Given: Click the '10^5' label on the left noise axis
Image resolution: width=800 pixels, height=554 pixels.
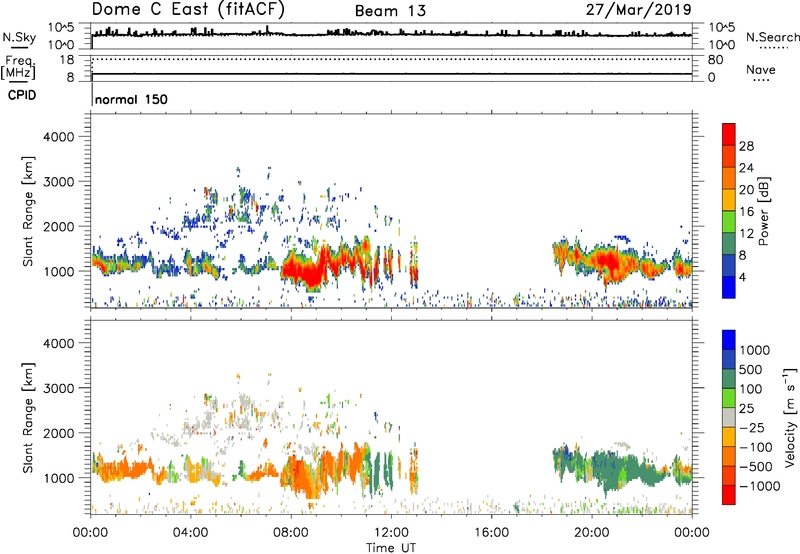Looking at the screenshot, I should 61,28.
